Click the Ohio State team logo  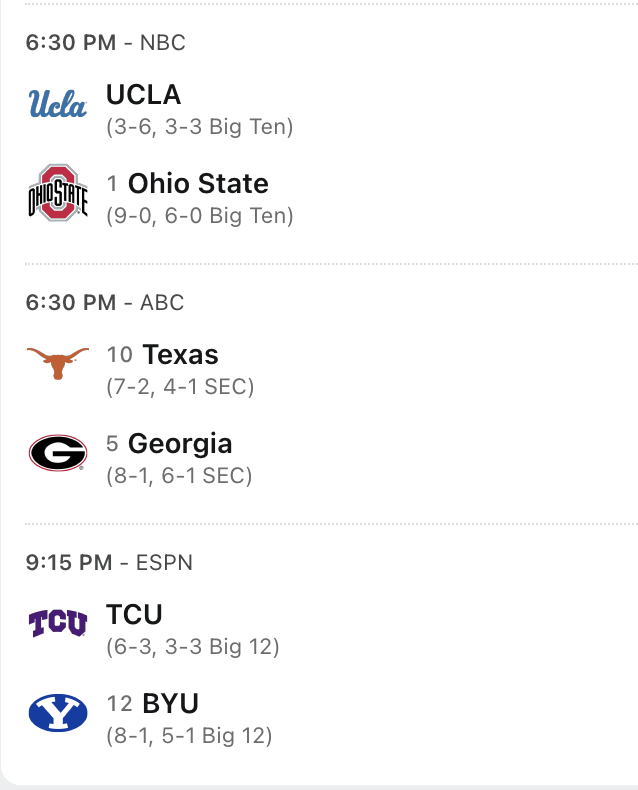pyautogui.click(x=57, y=194)
